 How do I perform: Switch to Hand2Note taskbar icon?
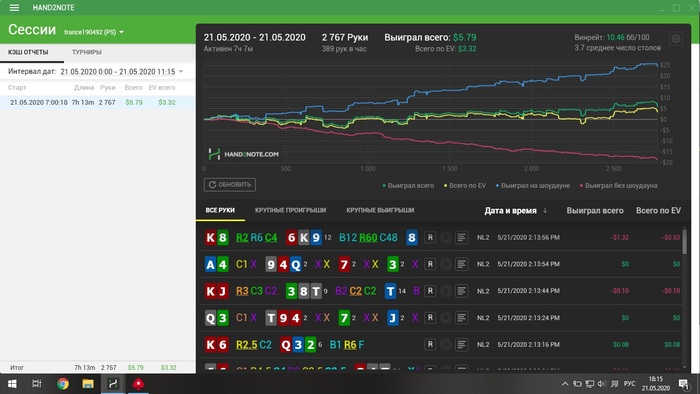click(113, 384)
